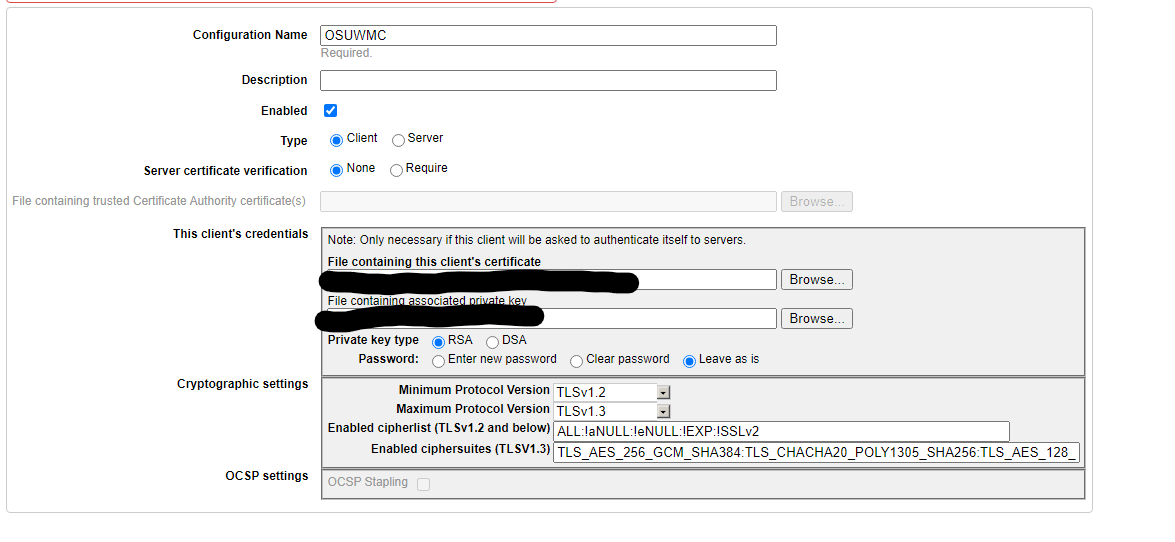
Task: Select the Enter new password option
Action: click(x=438, y=361)
